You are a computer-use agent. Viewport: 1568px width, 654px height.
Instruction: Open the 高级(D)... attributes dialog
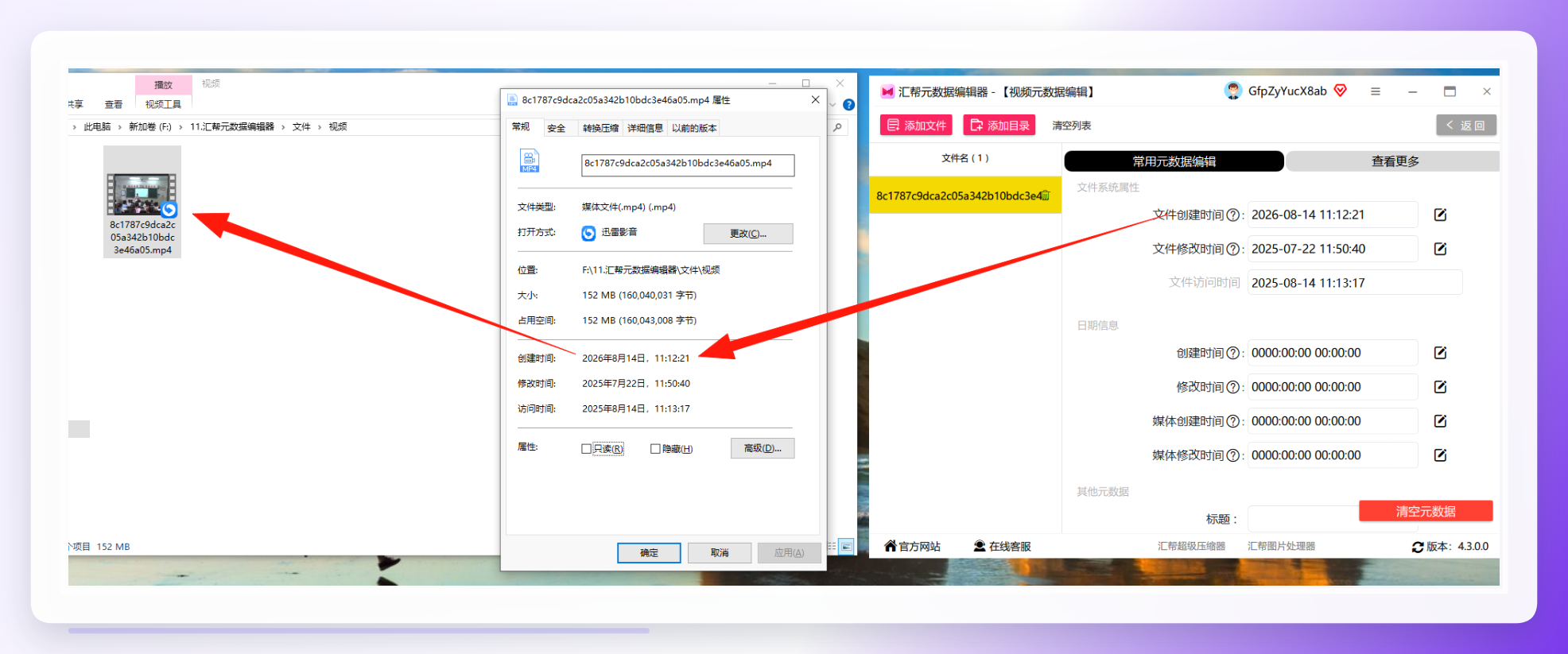pos(763,448)
